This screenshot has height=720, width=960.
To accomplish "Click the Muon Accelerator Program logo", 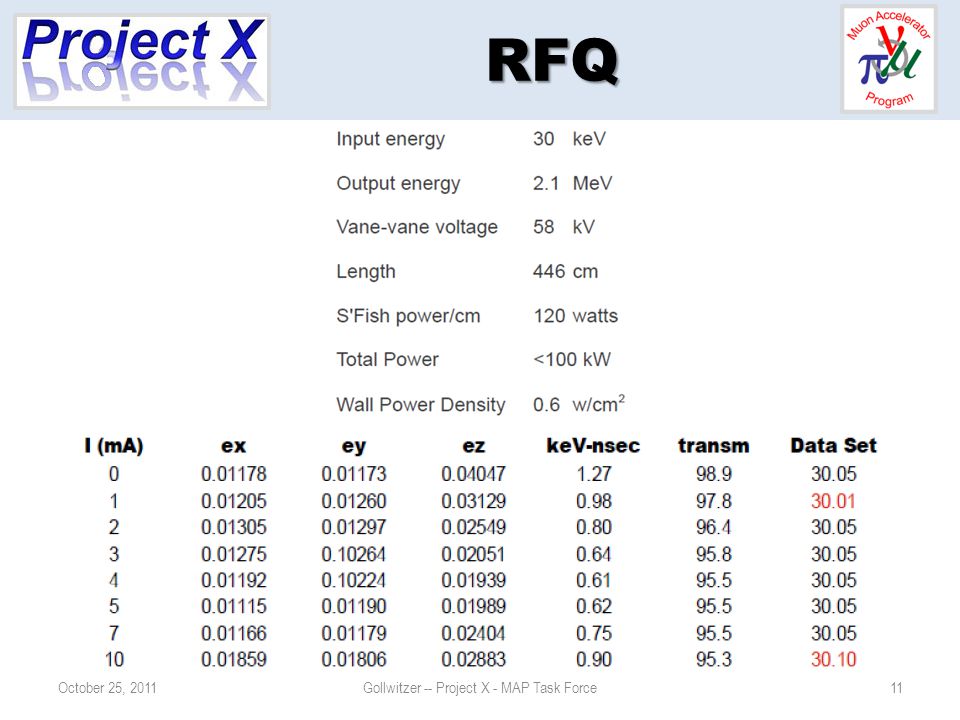I will [888, 59].
